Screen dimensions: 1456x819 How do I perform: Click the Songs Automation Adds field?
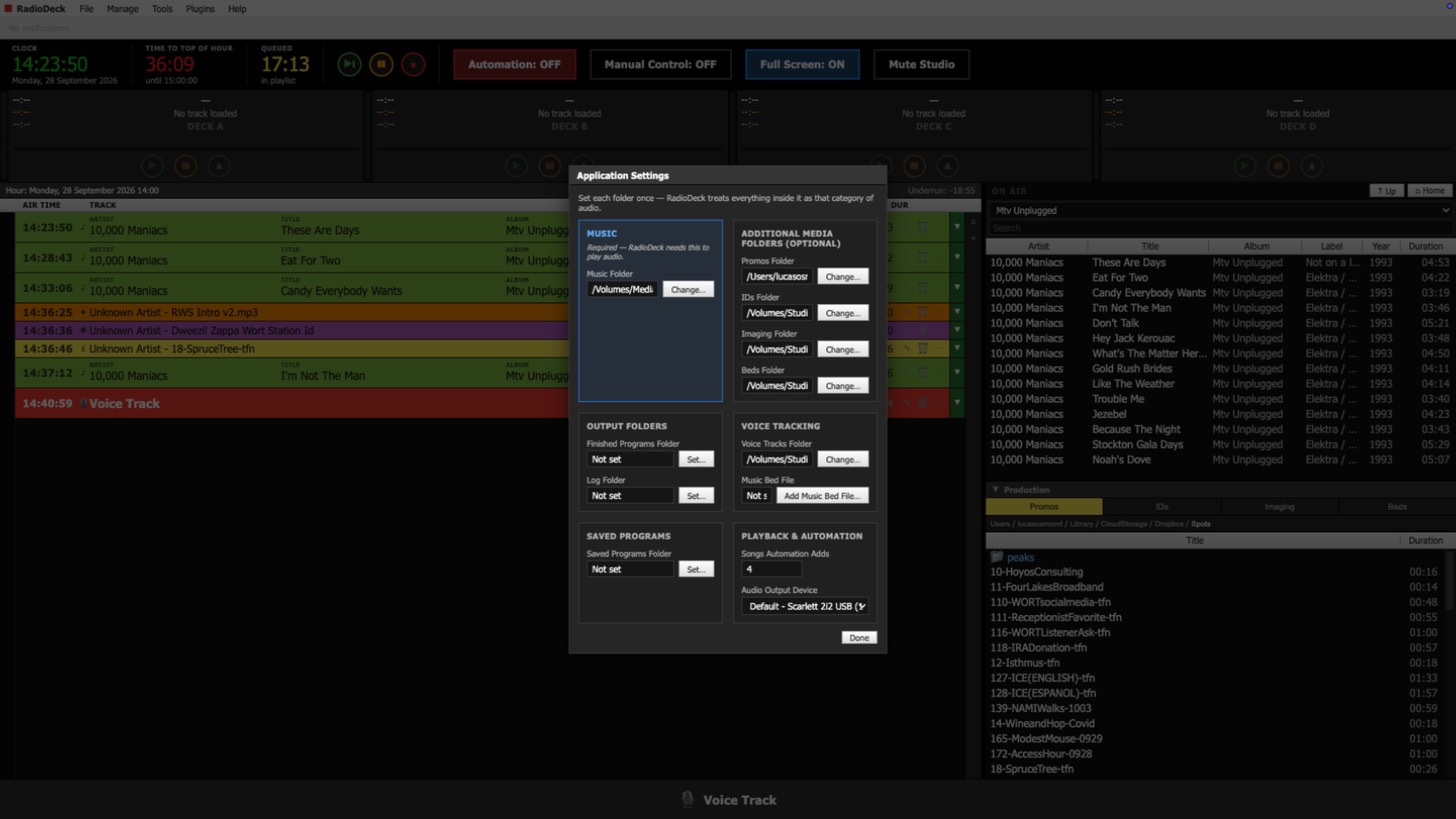[771, 569]
